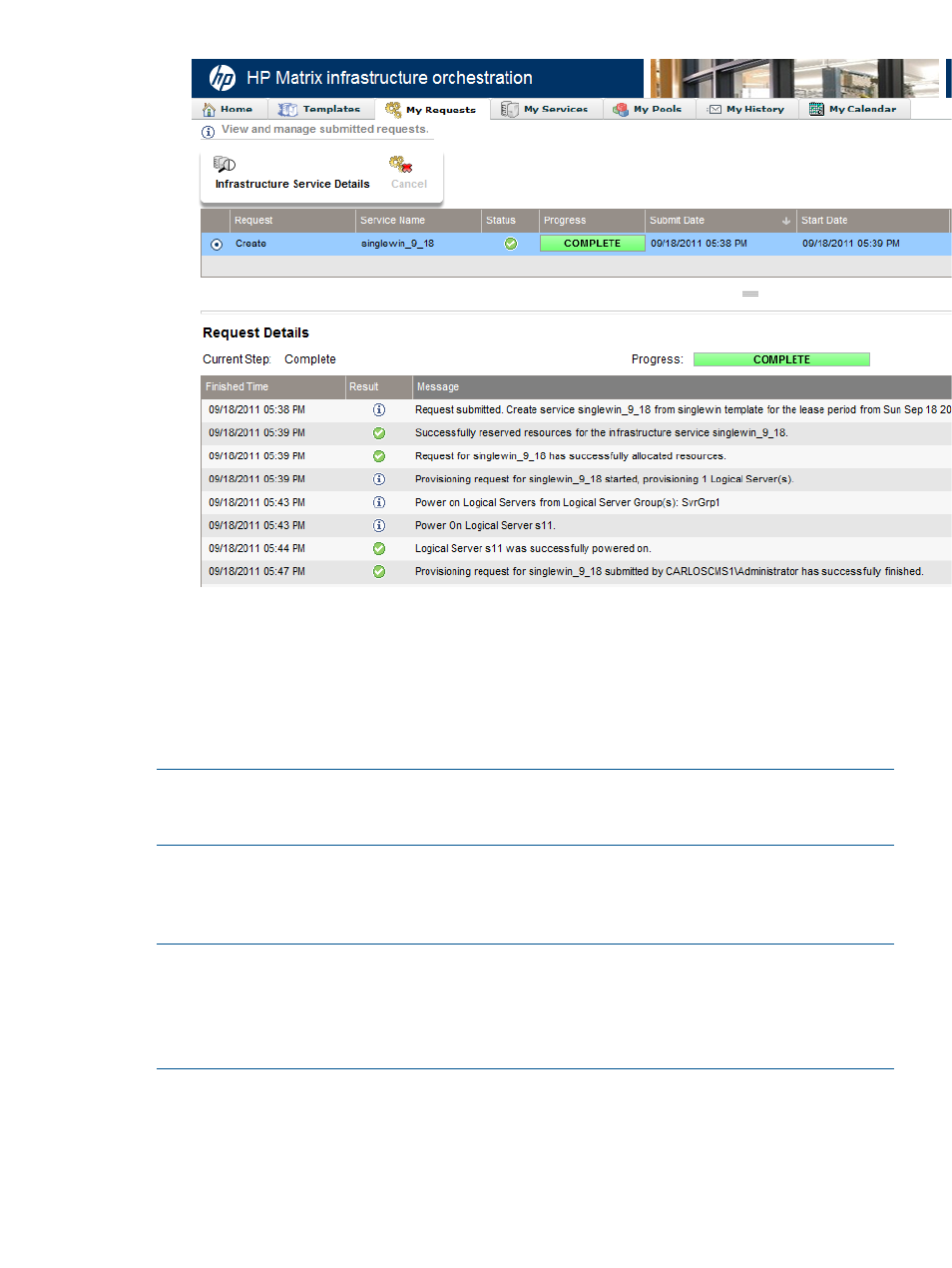Click finished time '09/18/2011 05:47 PM'

tap(256, 572)
